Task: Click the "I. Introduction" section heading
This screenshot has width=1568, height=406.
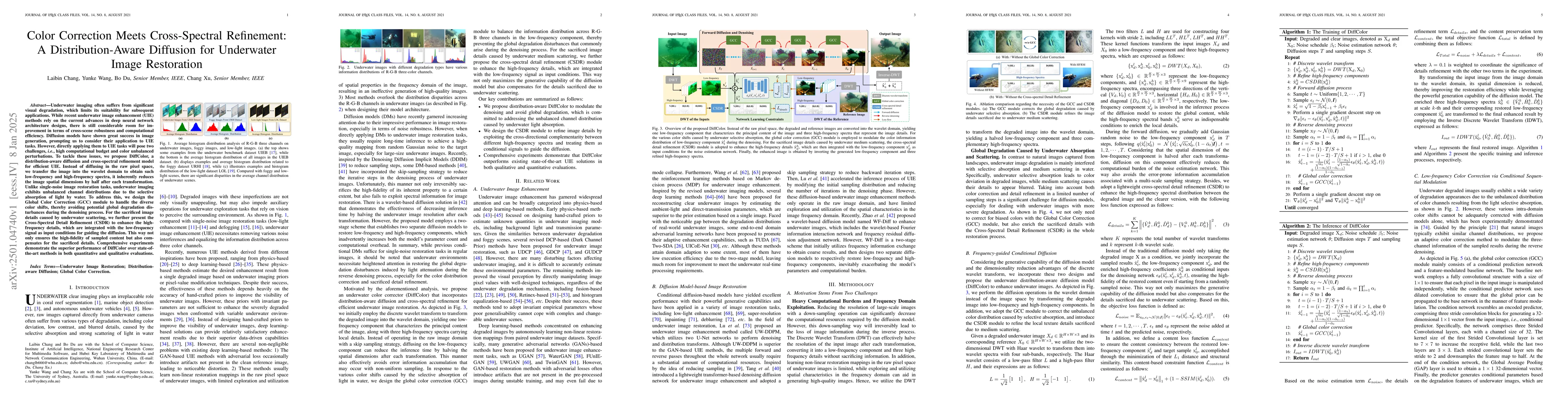Action: [89, 287]
